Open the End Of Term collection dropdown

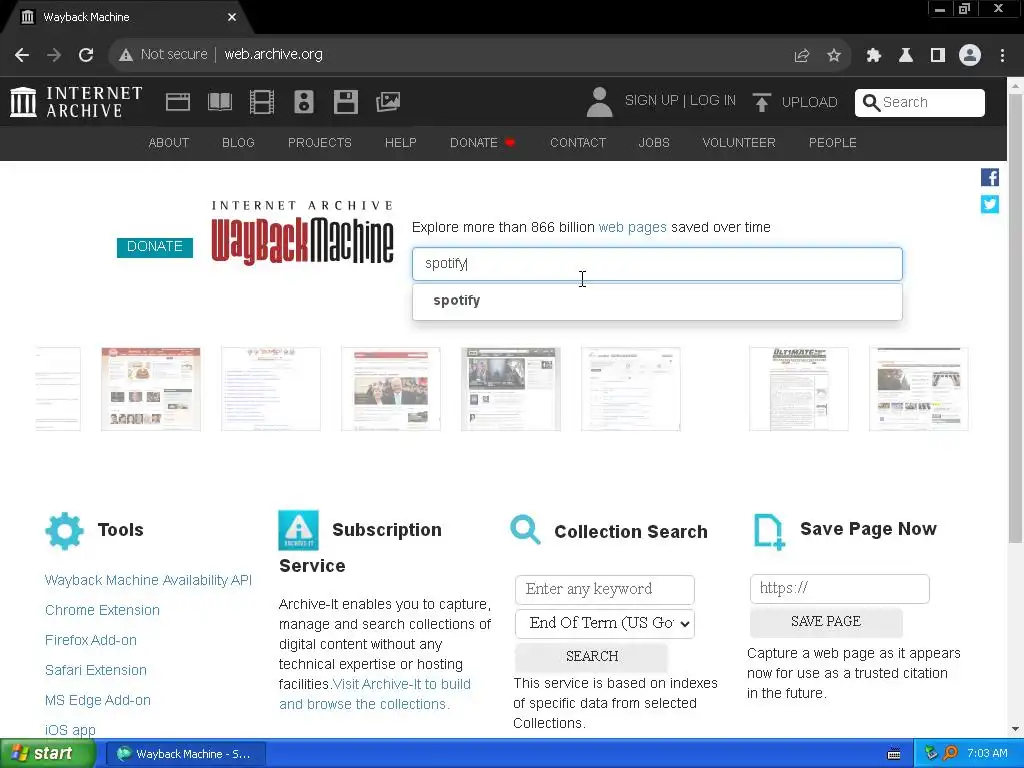[605, 623]
